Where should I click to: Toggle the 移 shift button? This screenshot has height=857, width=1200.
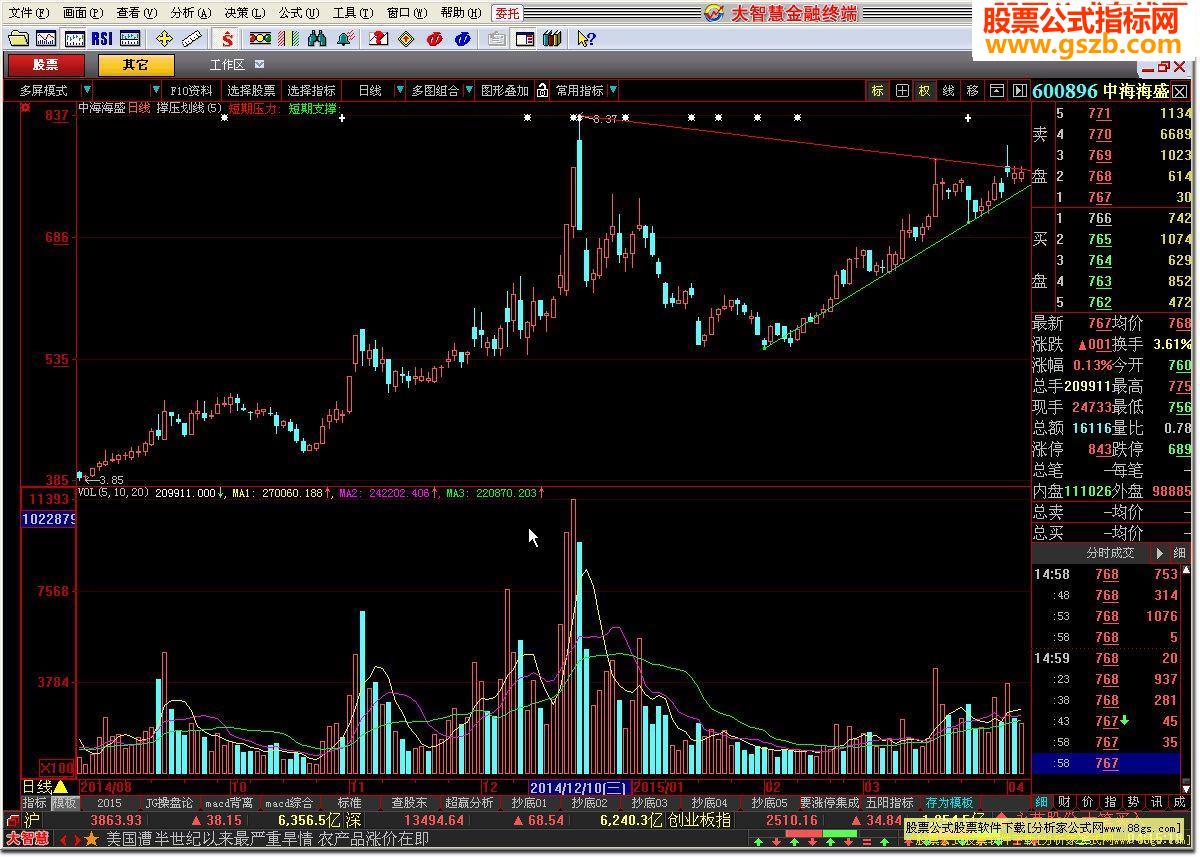pos(972,90)
